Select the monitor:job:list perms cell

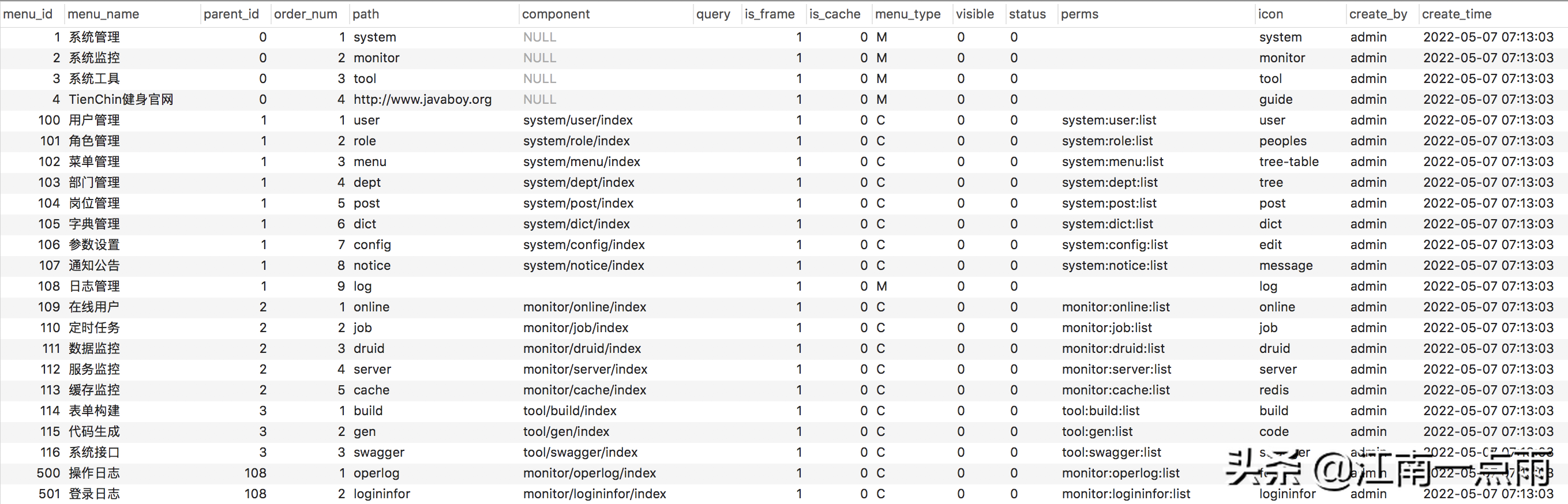pyautogui.click(x=1106, y=328)
